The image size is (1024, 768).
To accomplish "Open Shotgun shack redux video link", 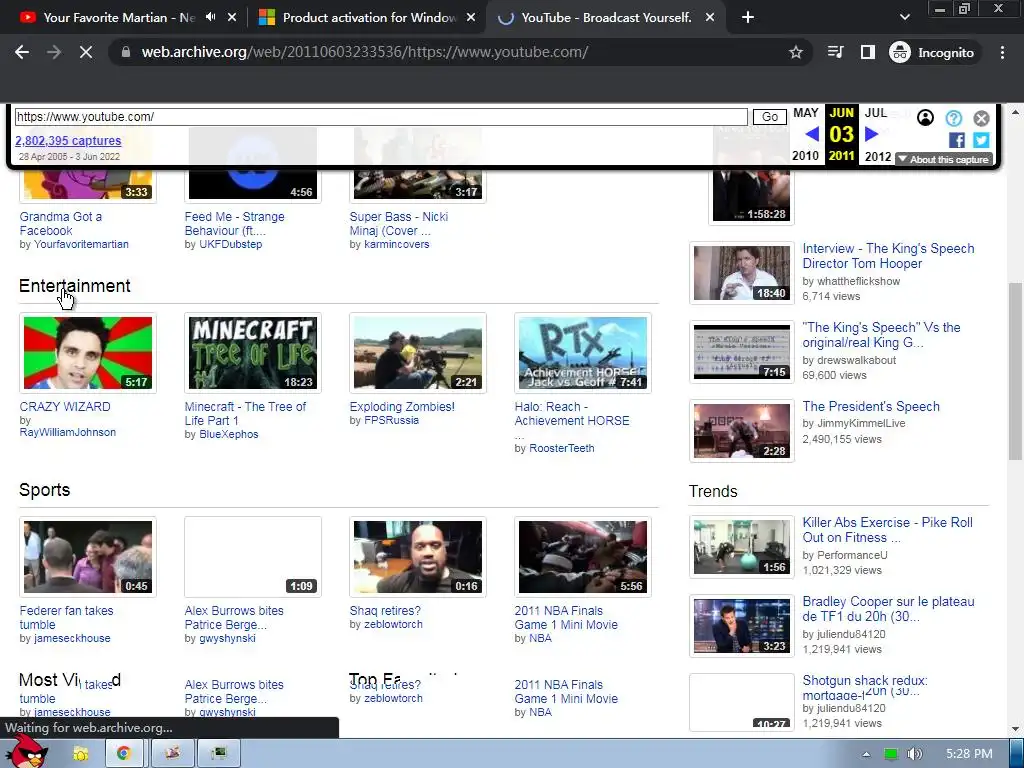I will [x=865, y=687].
